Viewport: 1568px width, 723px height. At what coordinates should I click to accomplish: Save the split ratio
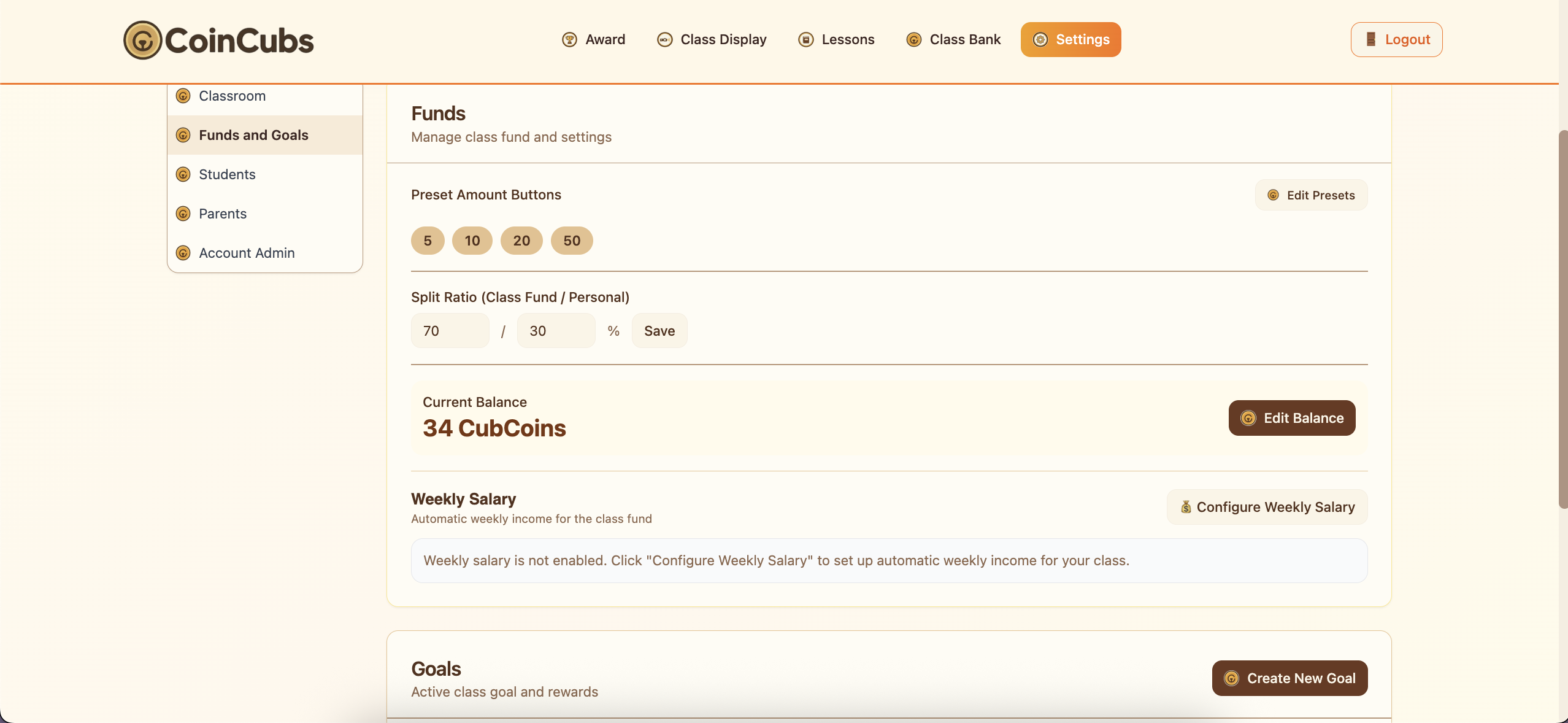pyautogui.click(x=659, y=331)
